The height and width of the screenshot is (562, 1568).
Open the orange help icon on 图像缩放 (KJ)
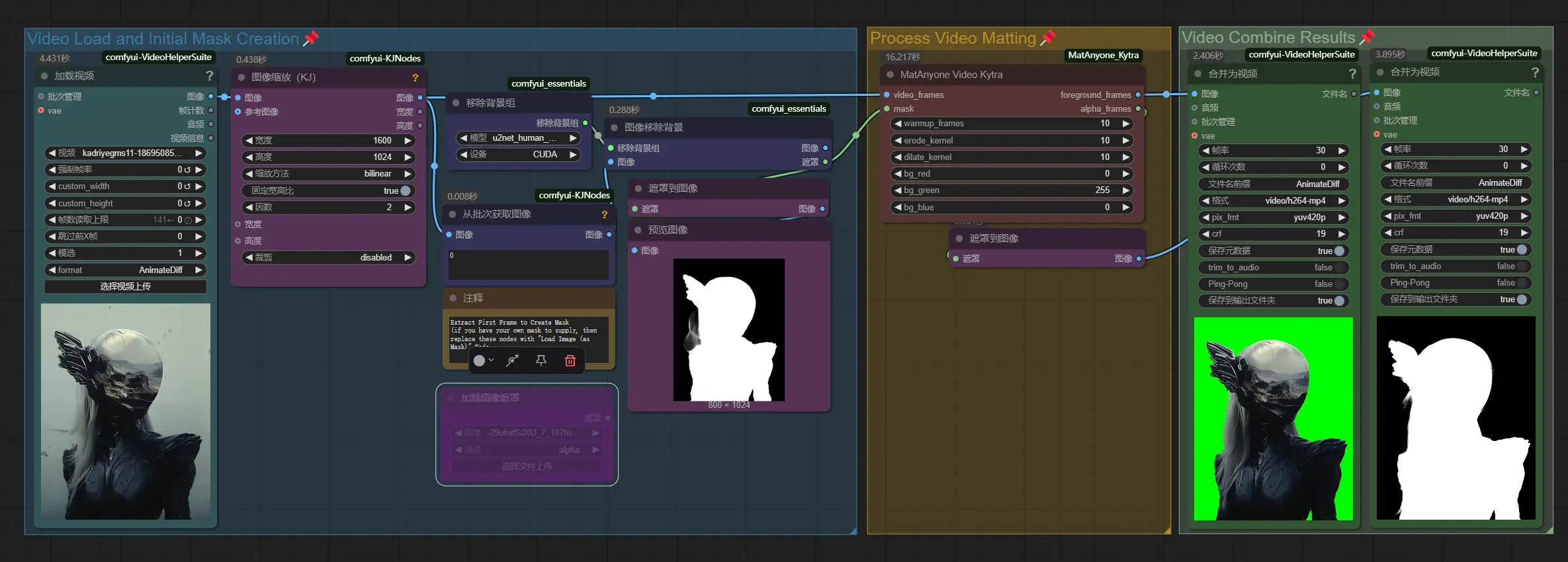click(415, 77)
